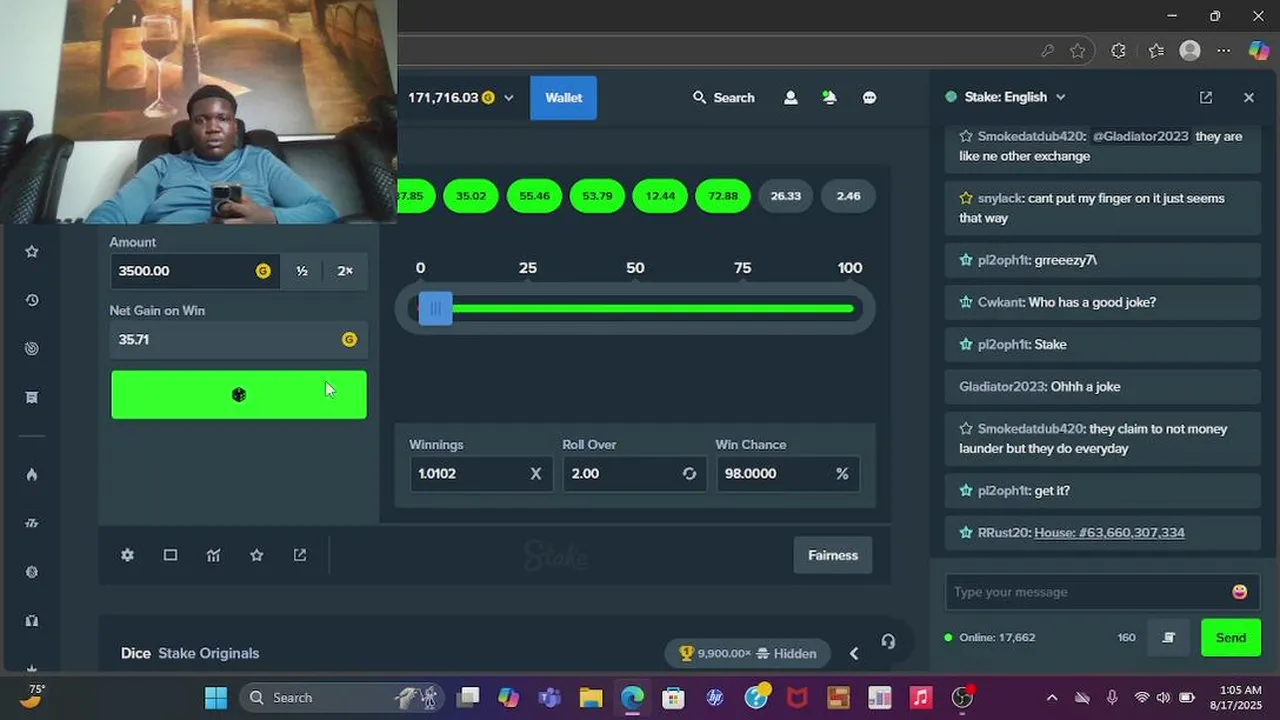
Task: Click the Roll Over value field
Action: pos(633,474)
